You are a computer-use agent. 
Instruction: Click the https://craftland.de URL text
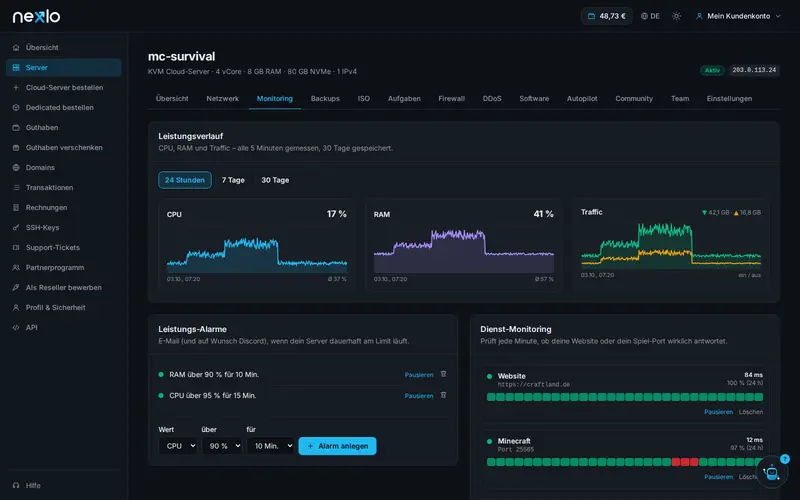coord(534,385)
